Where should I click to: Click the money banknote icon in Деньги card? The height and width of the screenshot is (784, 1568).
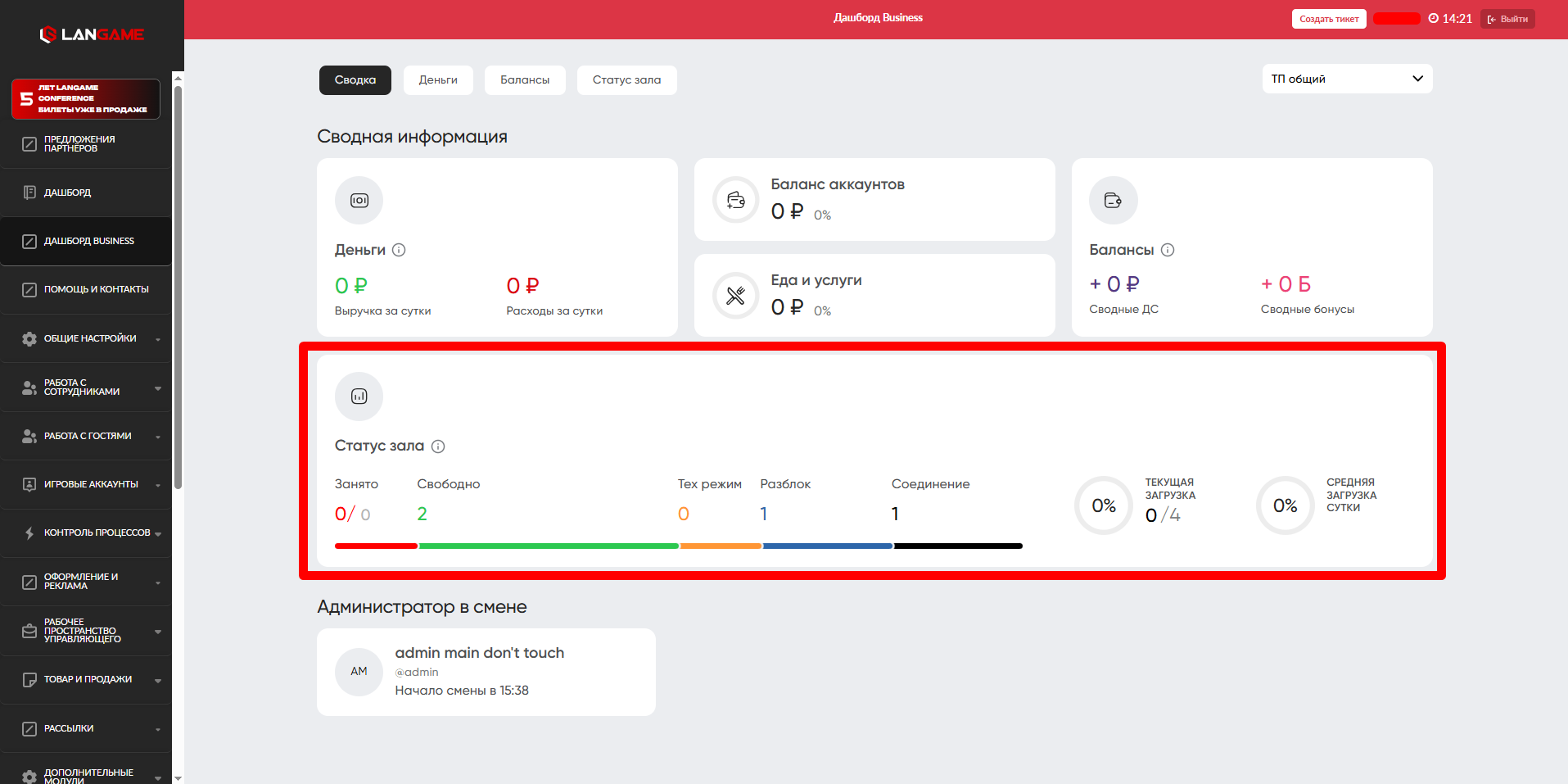[359, 201]
